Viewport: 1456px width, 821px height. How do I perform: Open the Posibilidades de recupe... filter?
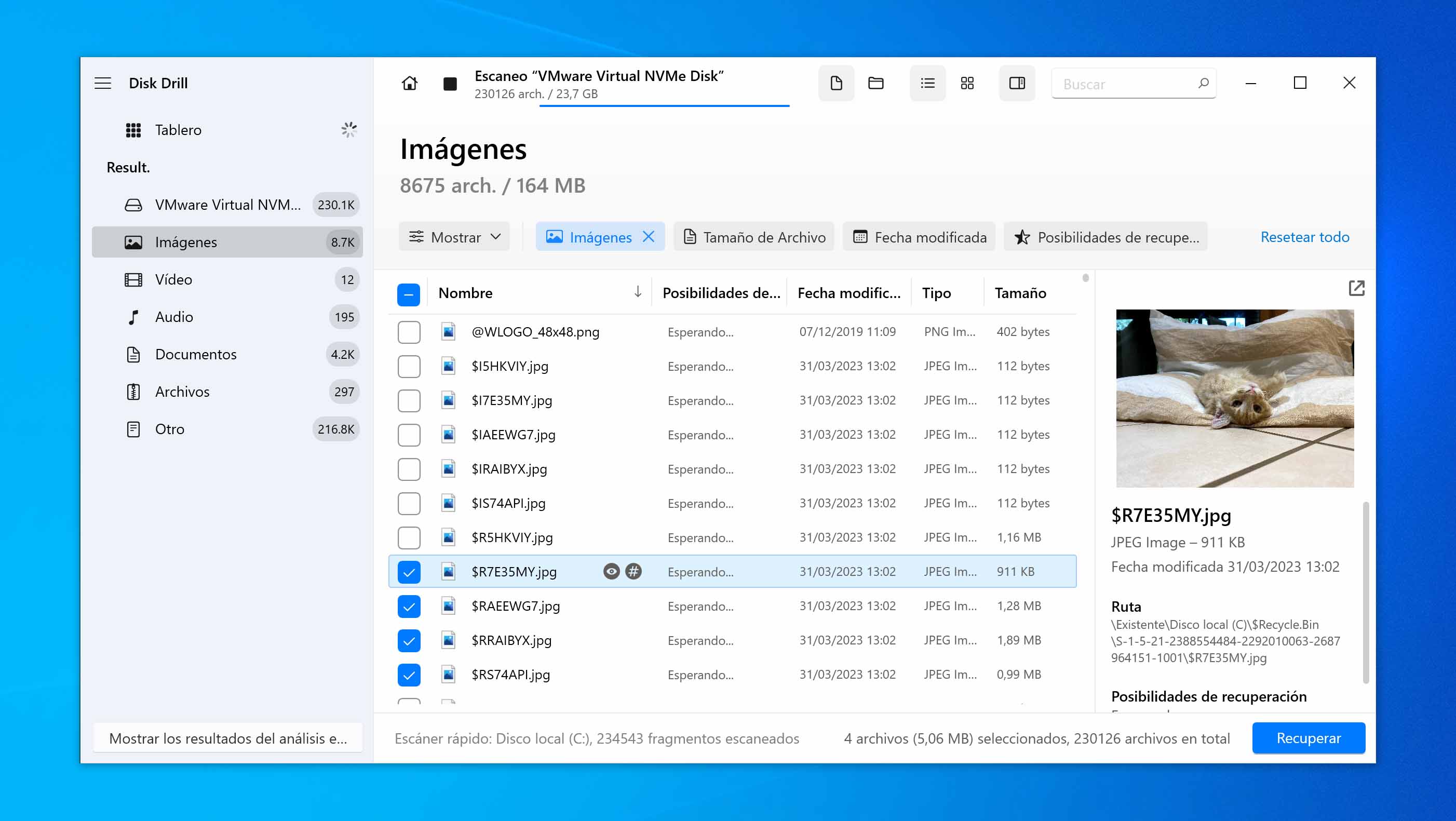point(1106,237)
